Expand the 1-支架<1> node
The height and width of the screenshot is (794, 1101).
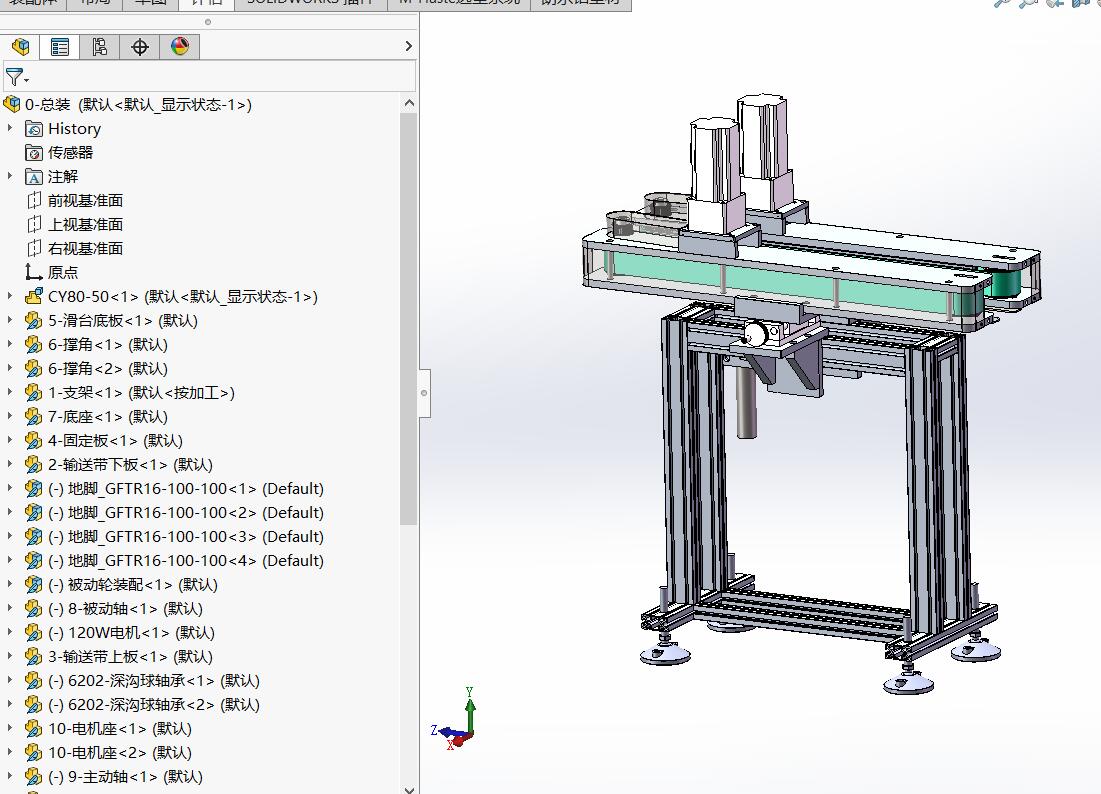pyautogui.click(x=10, y=392)
